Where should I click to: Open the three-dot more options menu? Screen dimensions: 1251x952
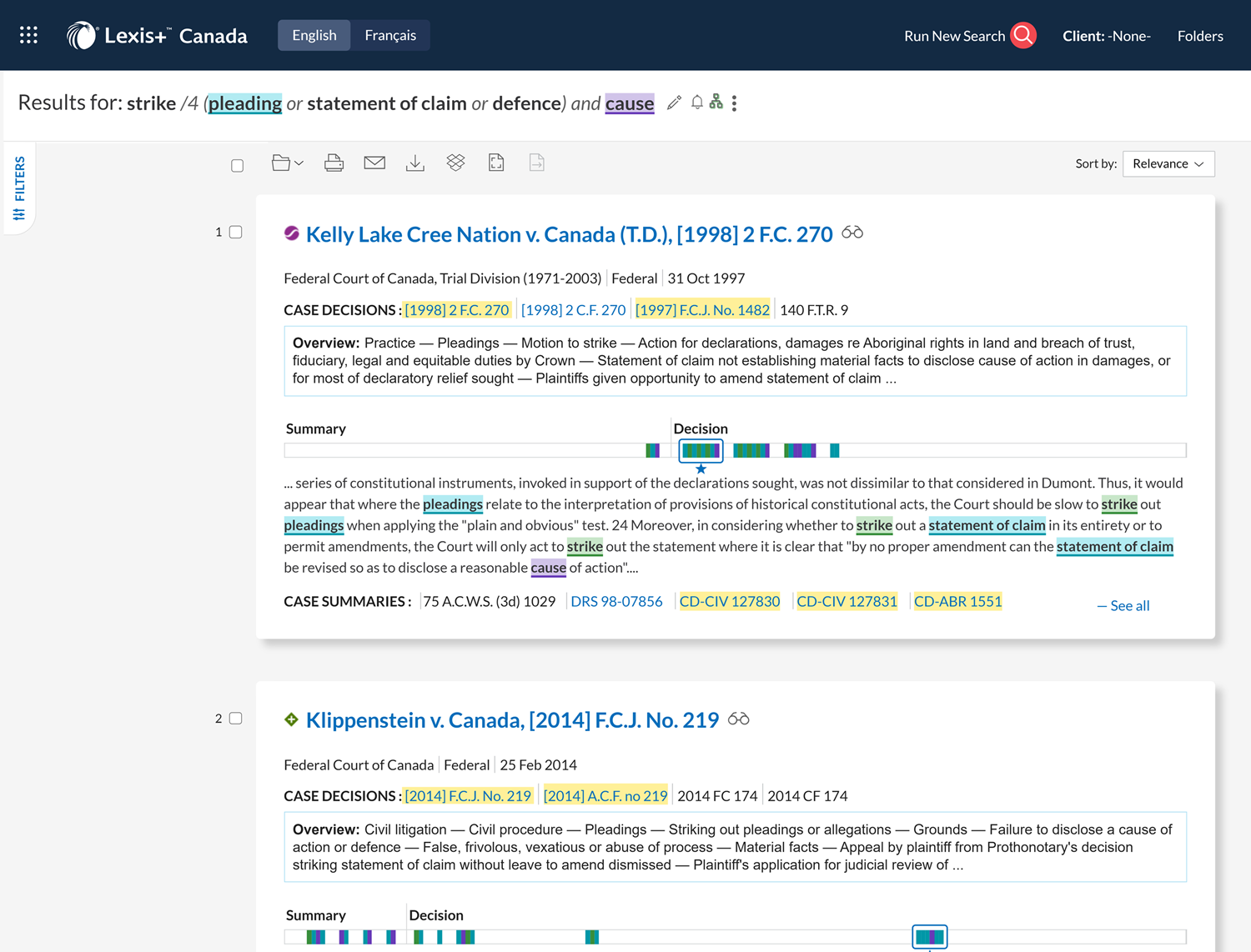click(x=734, y=103)
